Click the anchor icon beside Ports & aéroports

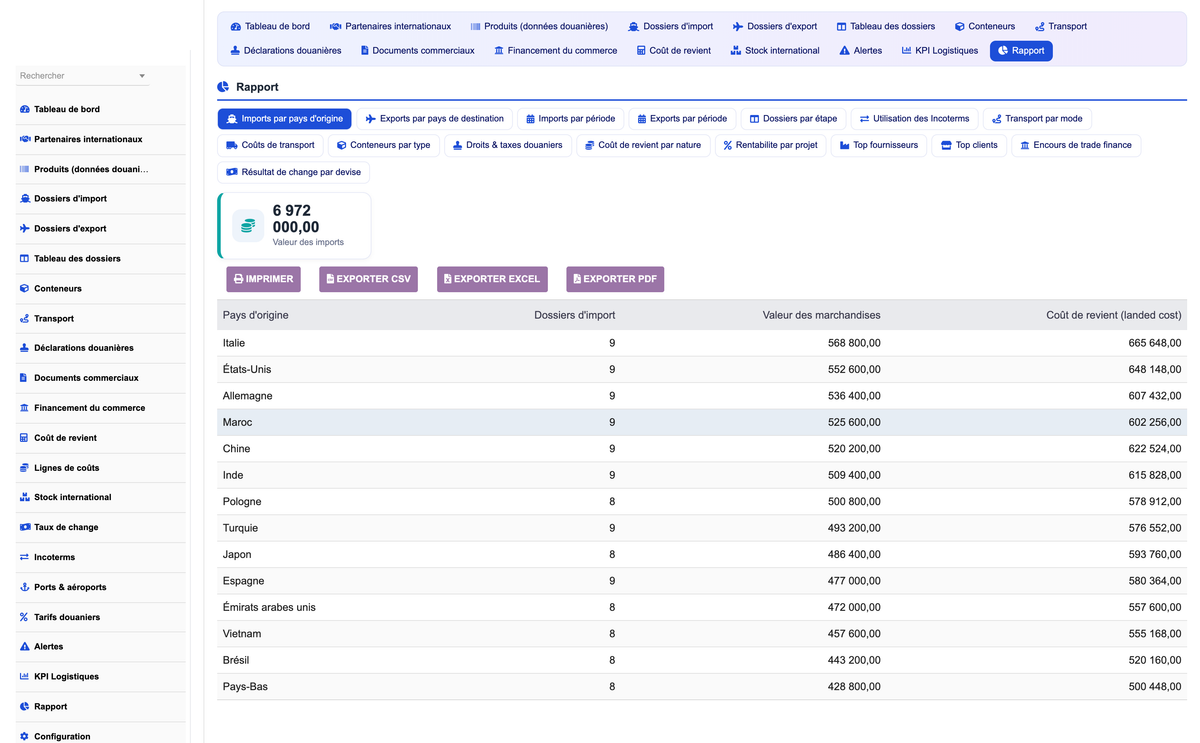tap(25, 587)
